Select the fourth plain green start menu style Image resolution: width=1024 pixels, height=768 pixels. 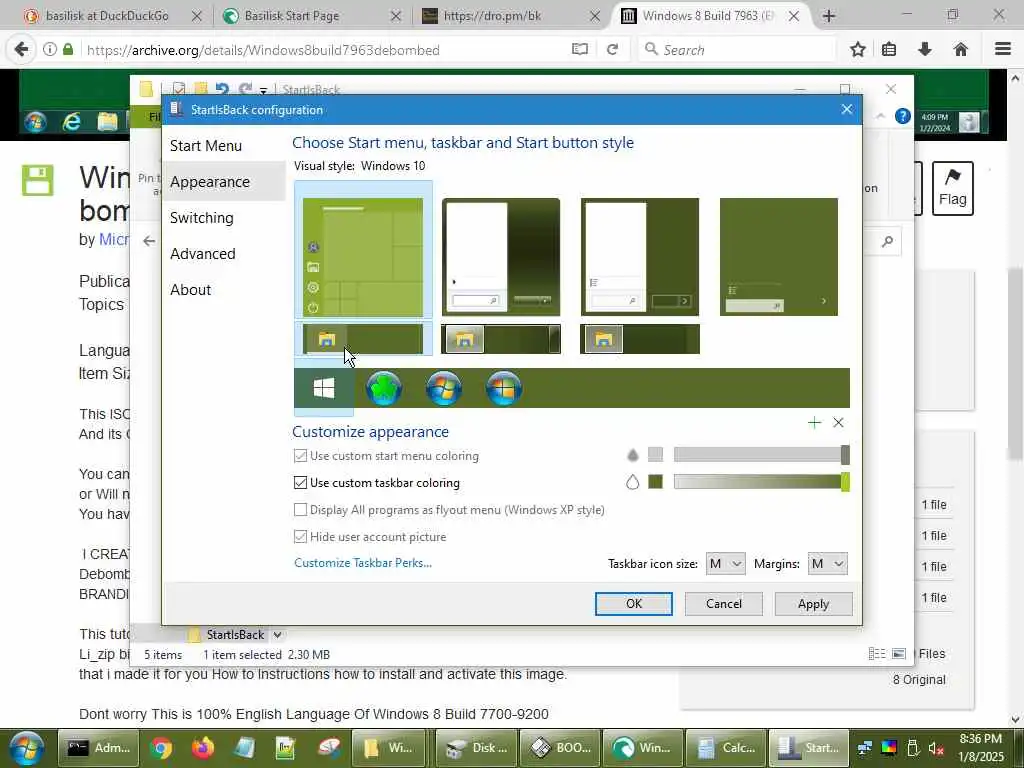coord(778,257)
